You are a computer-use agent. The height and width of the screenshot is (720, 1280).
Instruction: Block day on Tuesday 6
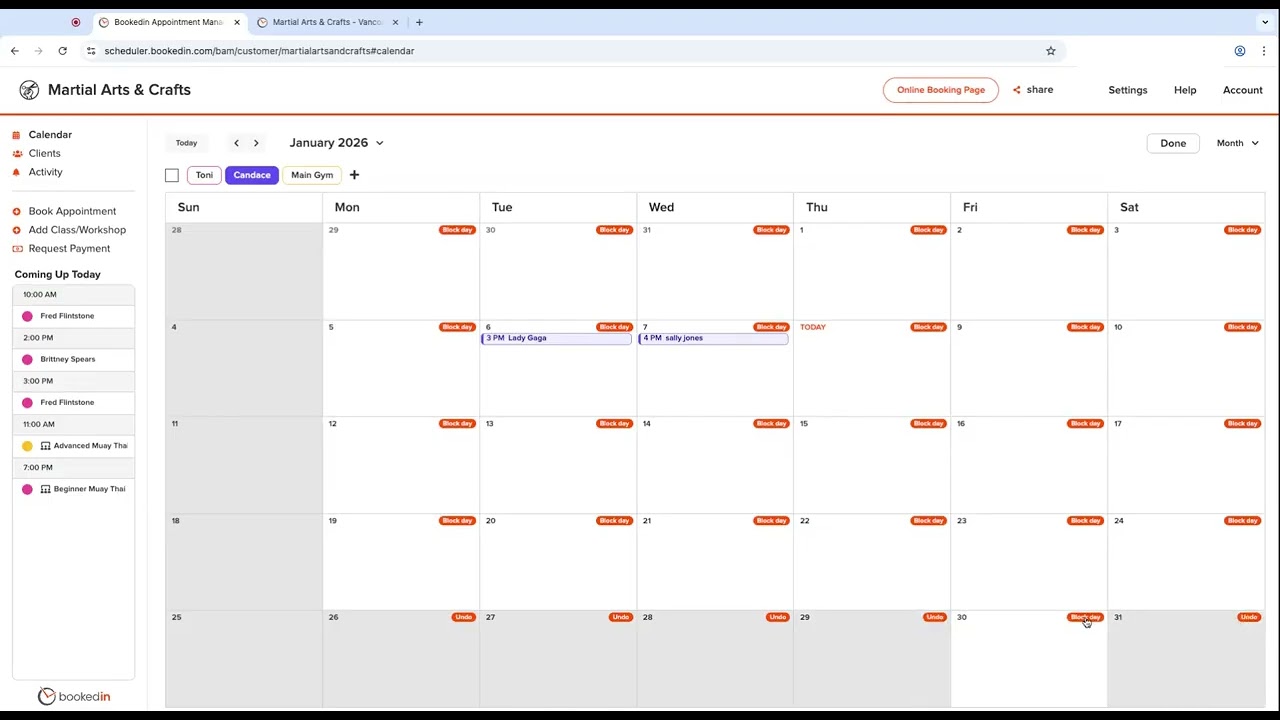pyautogui.click(x=614, y=327)
